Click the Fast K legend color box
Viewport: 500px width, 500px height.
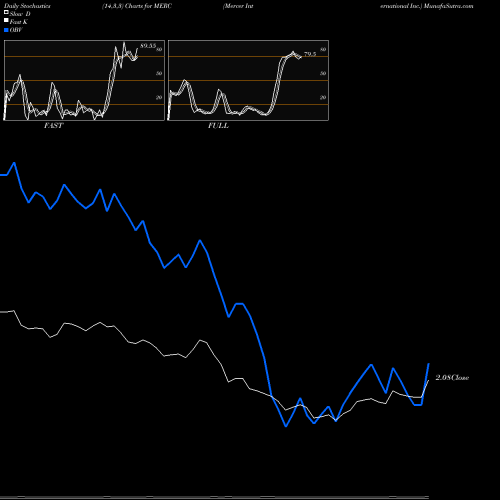(x=6, y=21)
